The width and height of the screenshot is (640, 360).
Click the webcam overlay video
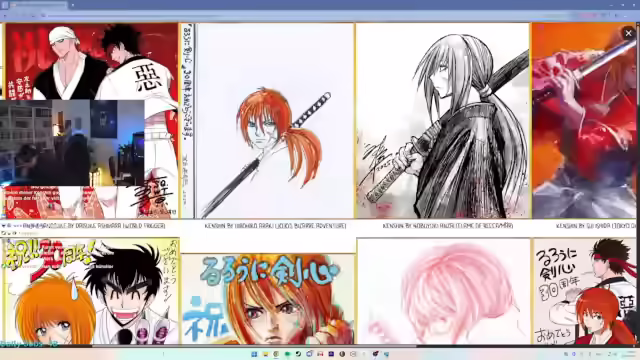coord(72,143)
